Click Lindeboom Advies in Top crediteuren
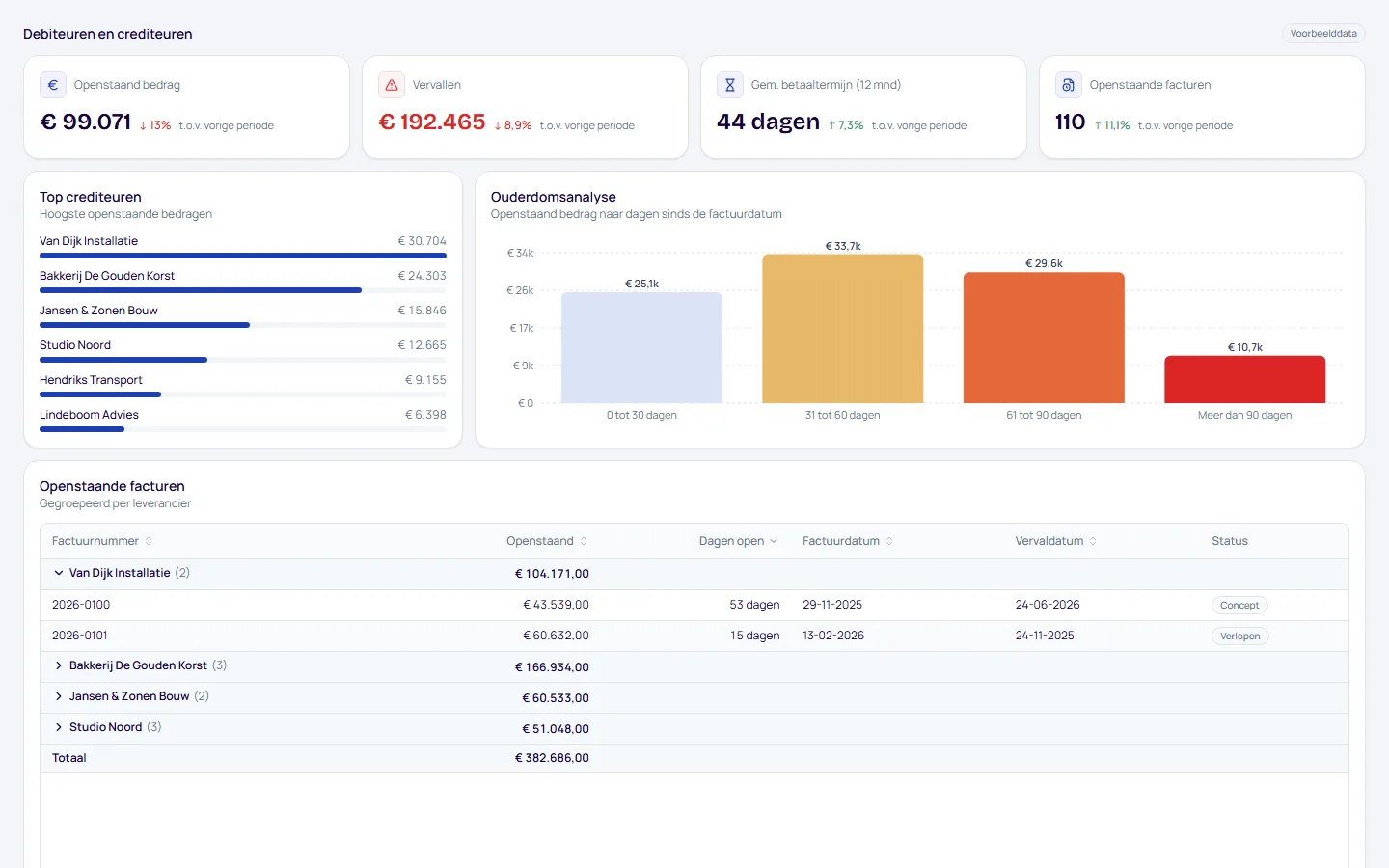Image resolution: width=1389 pixels, height=868 pixels. tap(89, 415)
